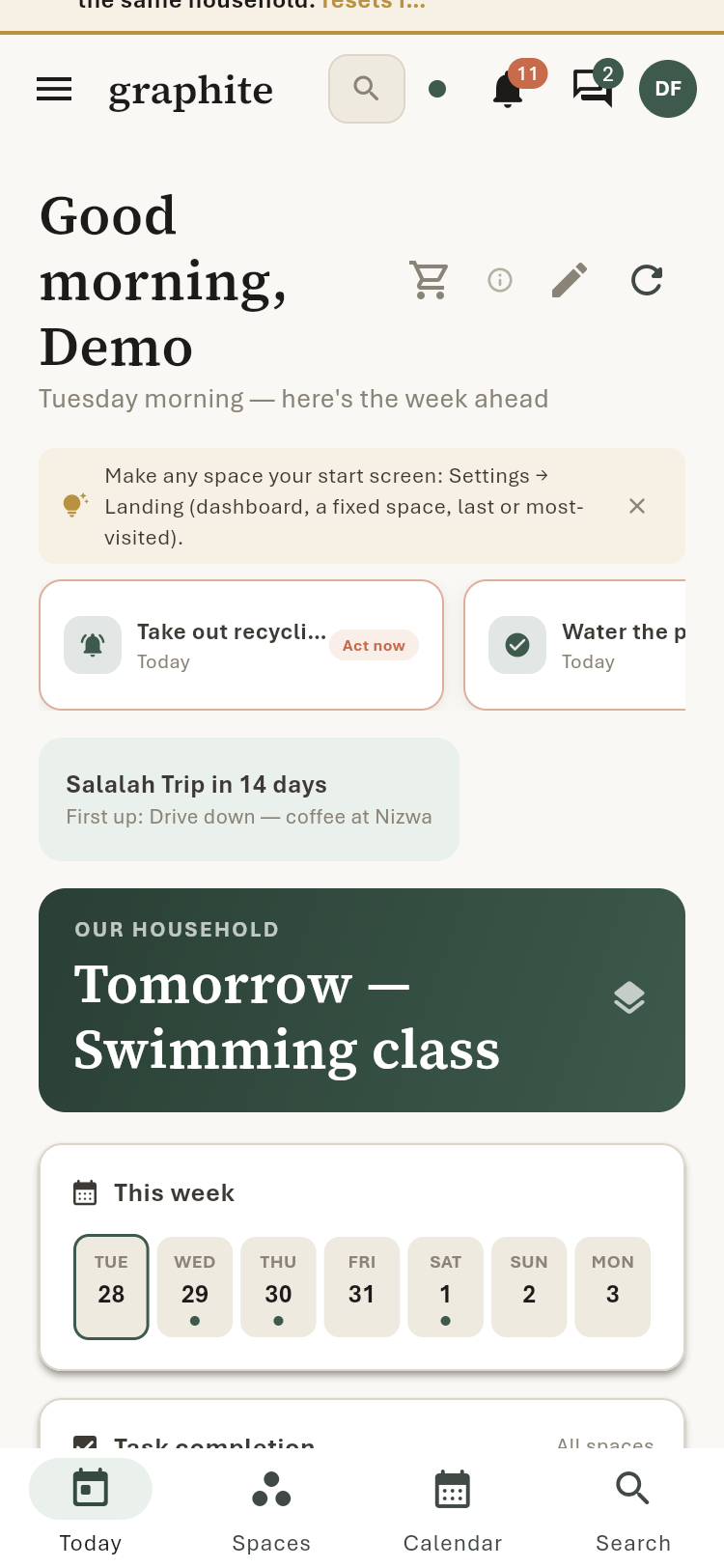Select Saturday 1 in week strip

[445, 1287]
